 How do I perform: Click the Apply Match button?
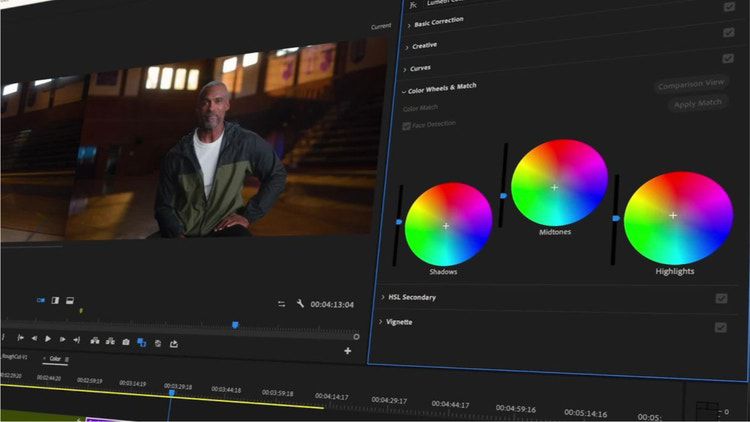697,103
